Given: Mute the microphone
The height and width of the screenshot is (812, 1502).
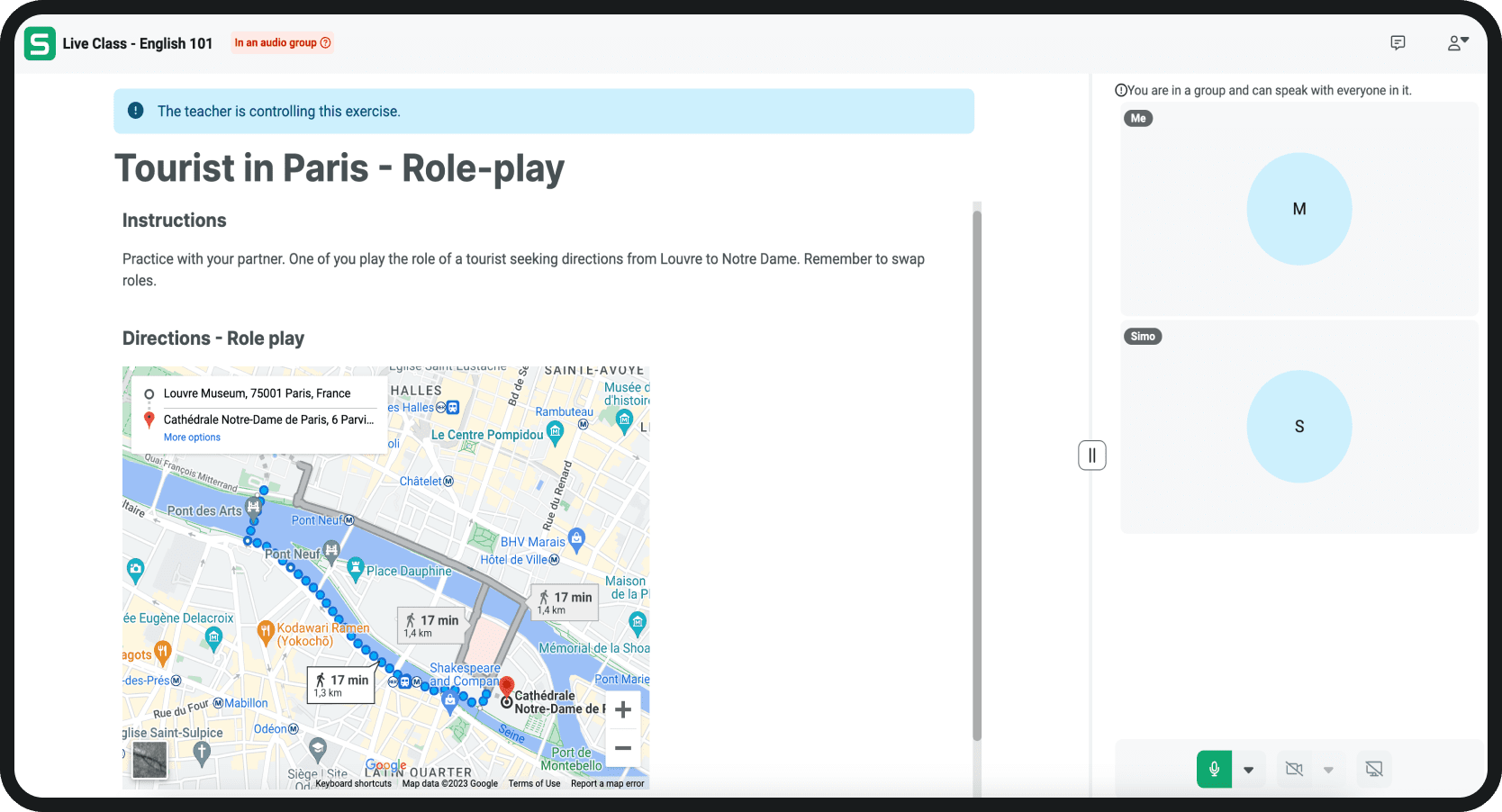Looking at the screenshot, I should (1214, 770).
